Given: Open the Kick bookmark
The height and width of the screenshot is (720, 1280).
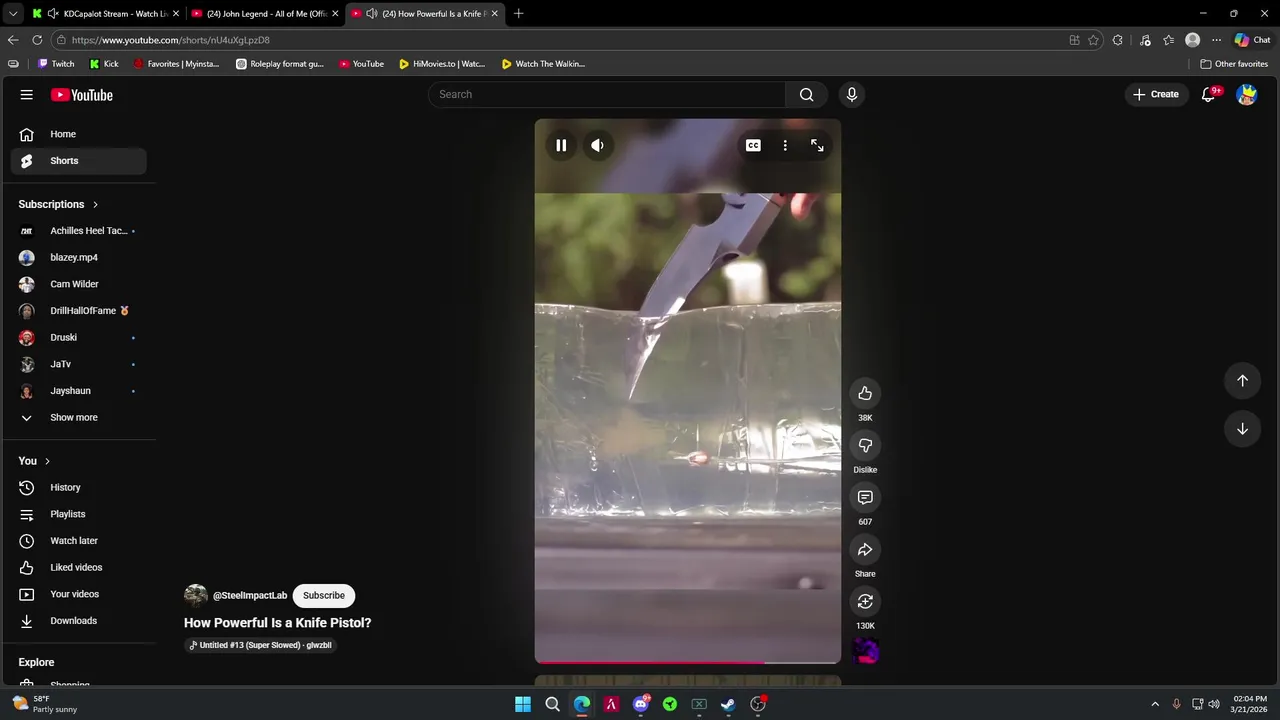Looking at the screenshot, I should coord(104,64).
